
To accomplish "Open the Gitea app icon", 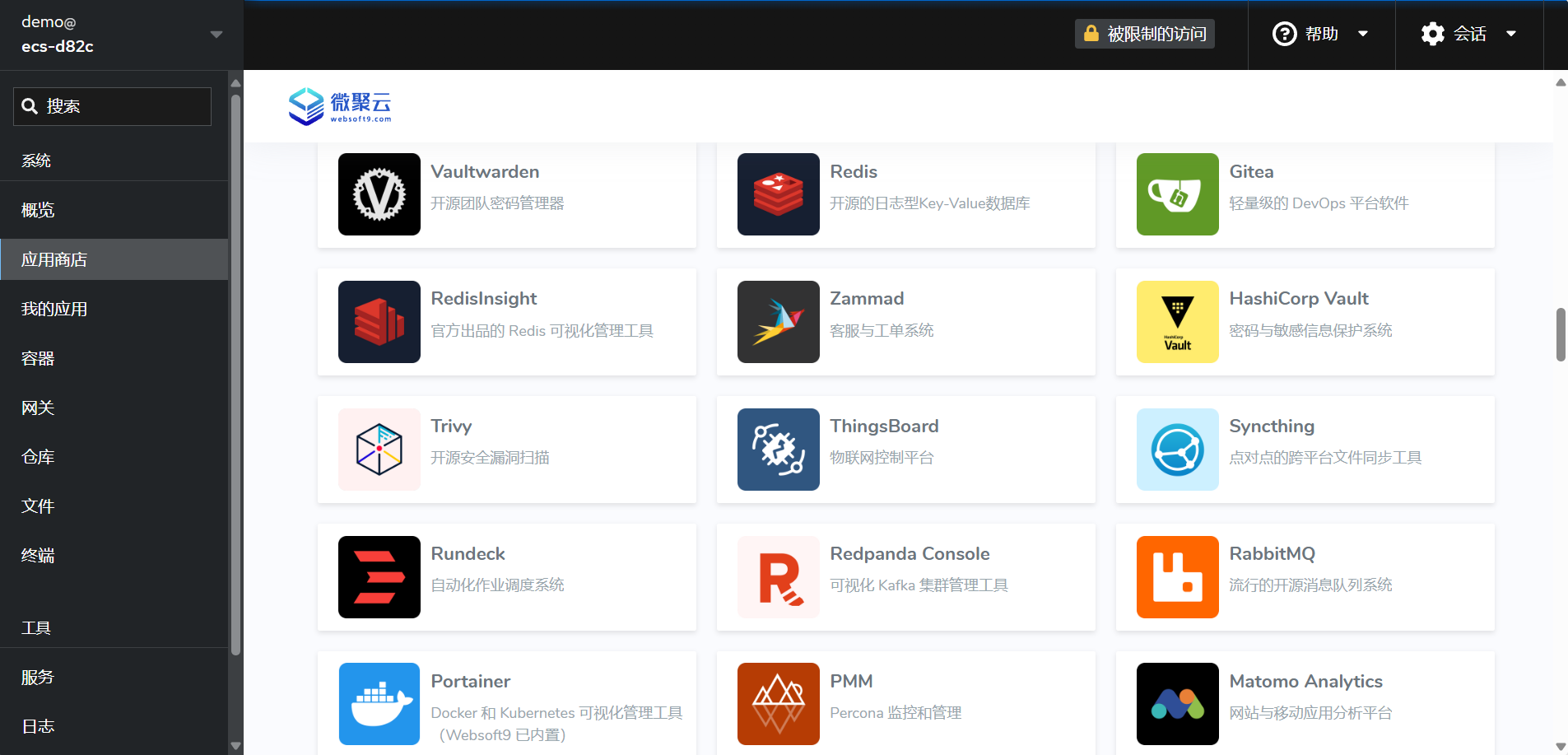I will (x=1178, y=194).
